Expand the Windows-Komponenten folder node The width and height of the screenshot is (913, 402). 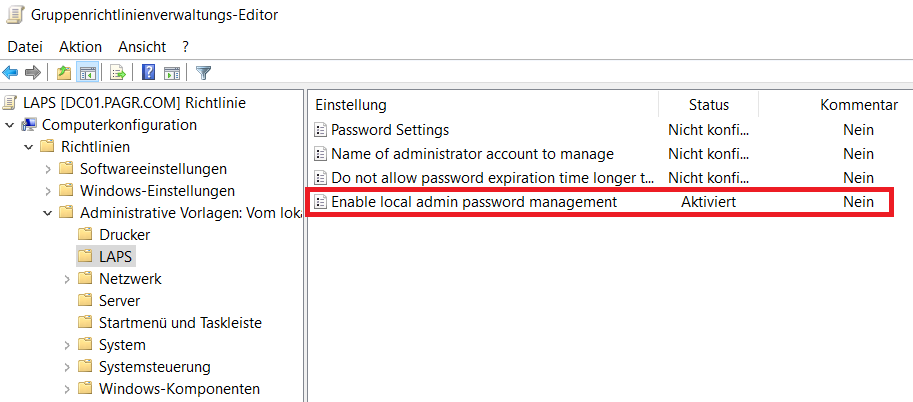[x=67, y=389]
